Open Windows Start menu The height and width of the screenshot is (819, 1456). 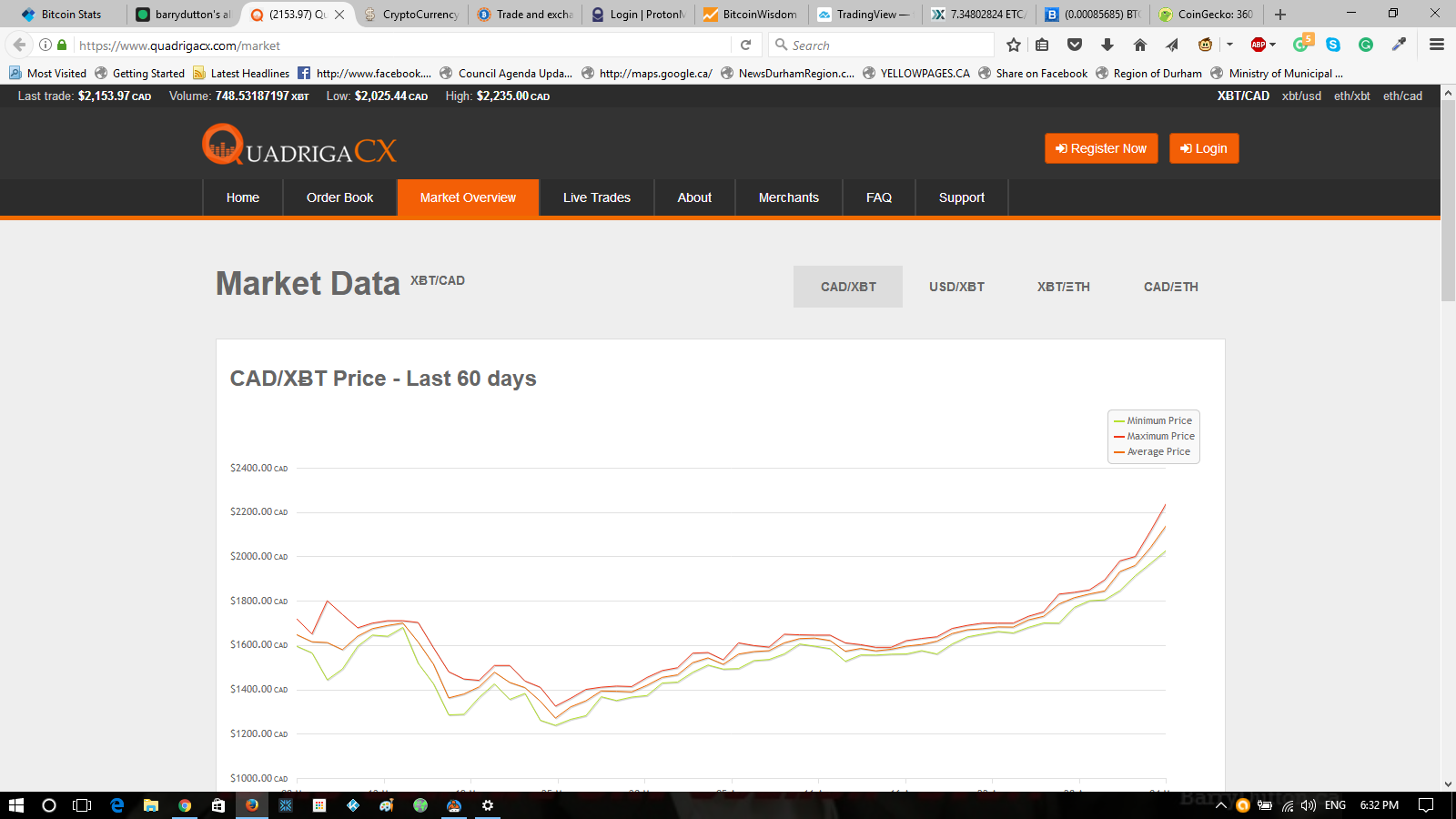15,805
